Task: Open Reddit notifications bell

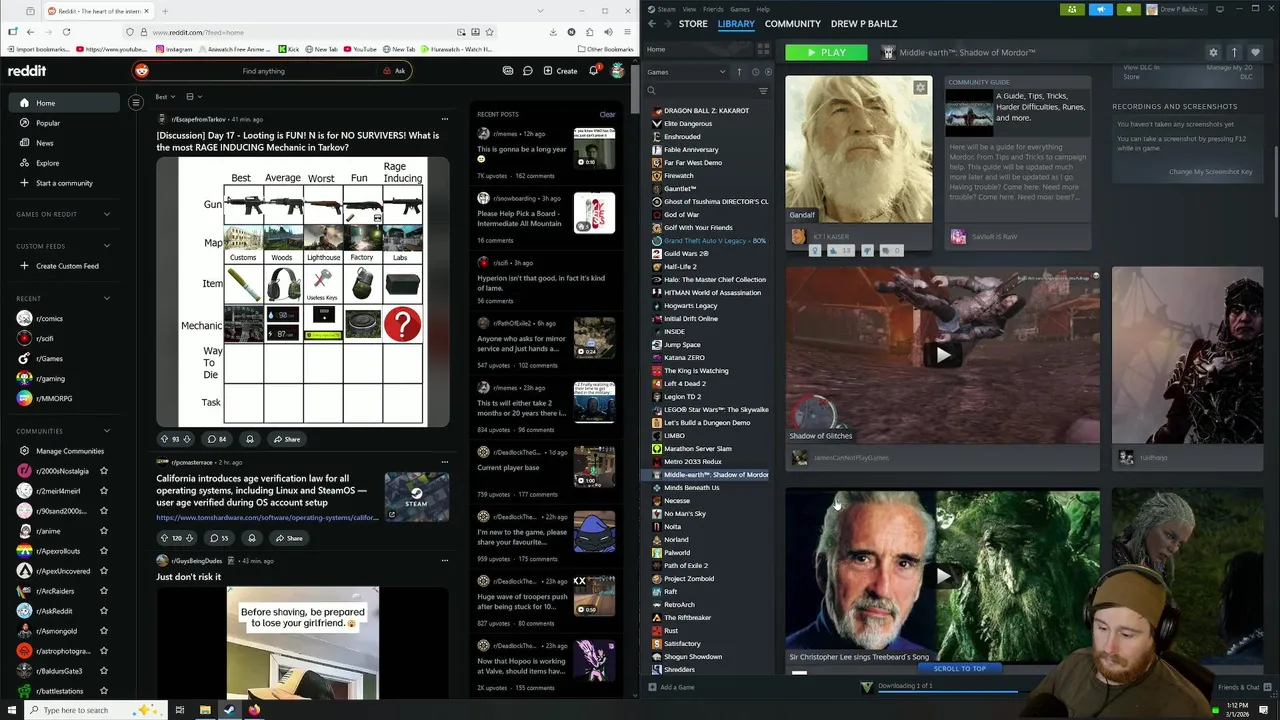Action: coord(593,71)
